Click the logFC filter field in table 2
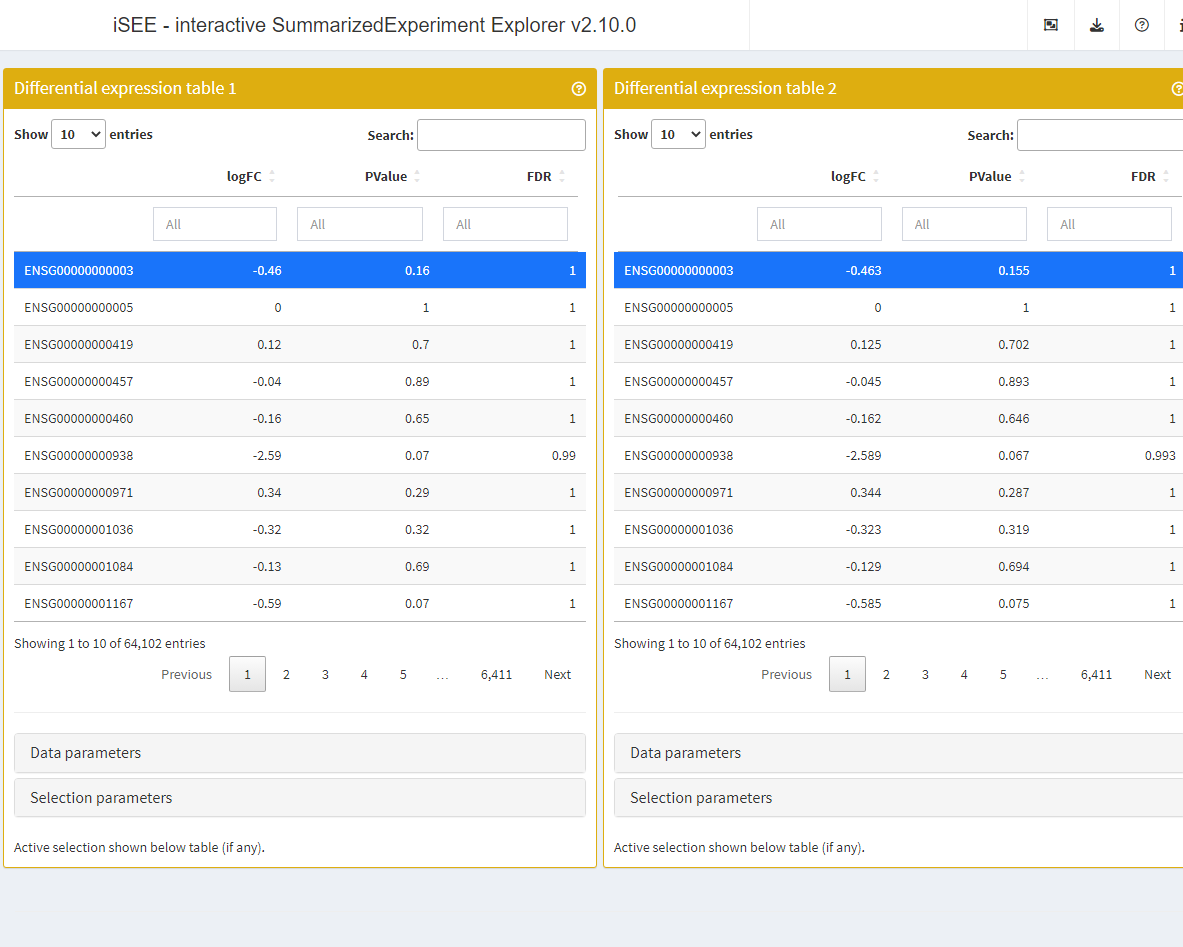 (819, 224)
